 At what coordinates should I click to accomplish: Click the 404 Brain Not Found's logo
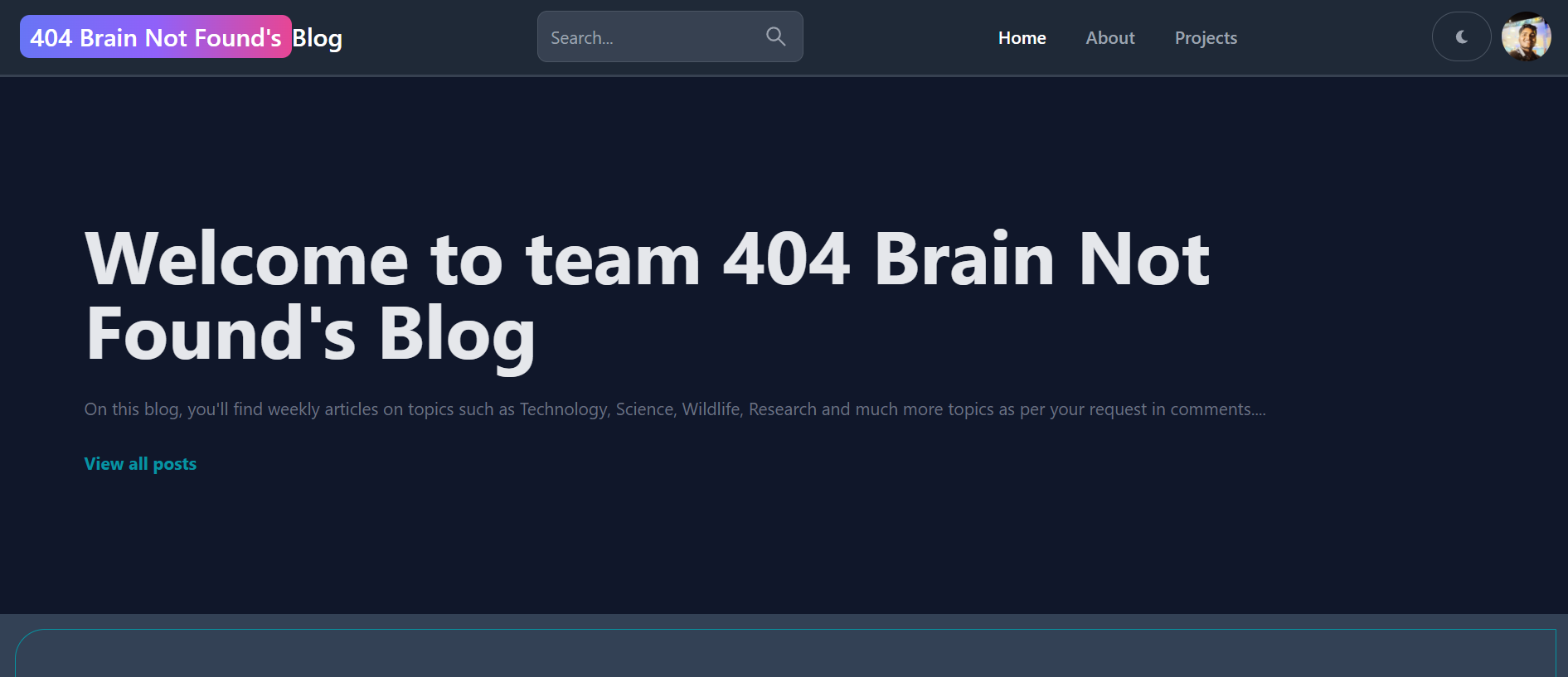pos(156,37)
